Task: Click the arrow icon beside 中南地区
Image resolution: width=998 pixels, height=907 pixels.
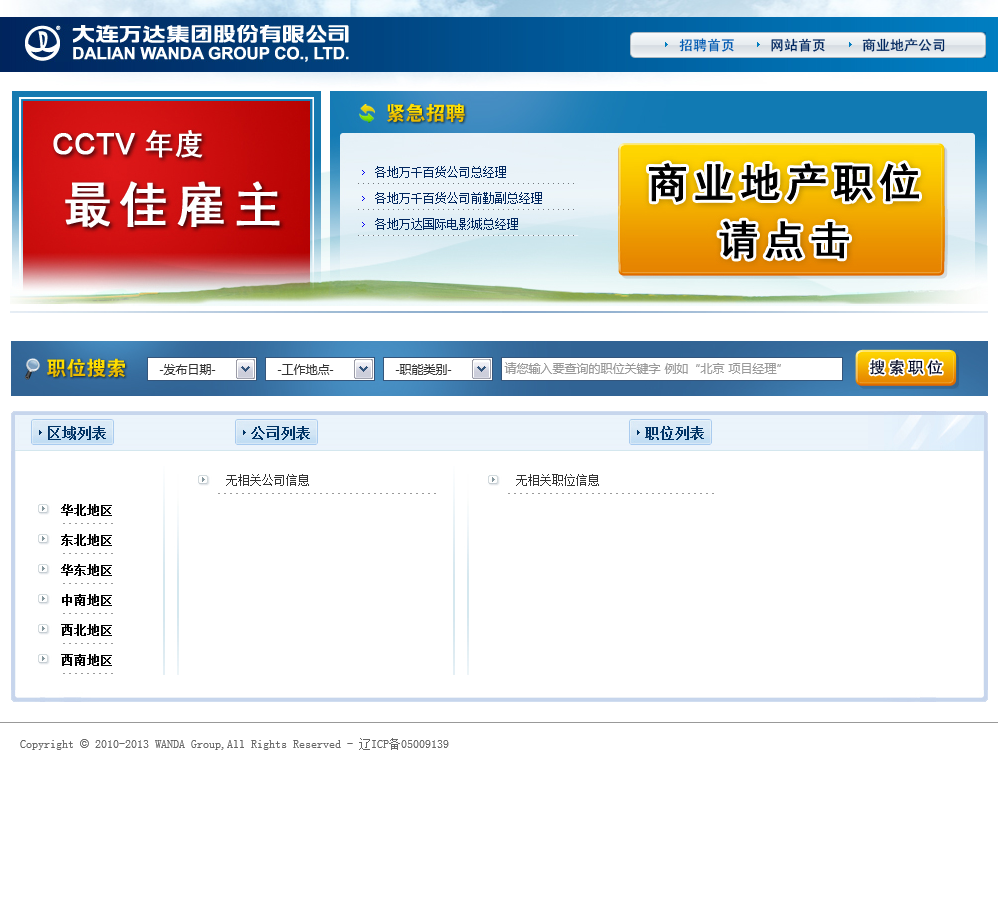Action: 43,598
